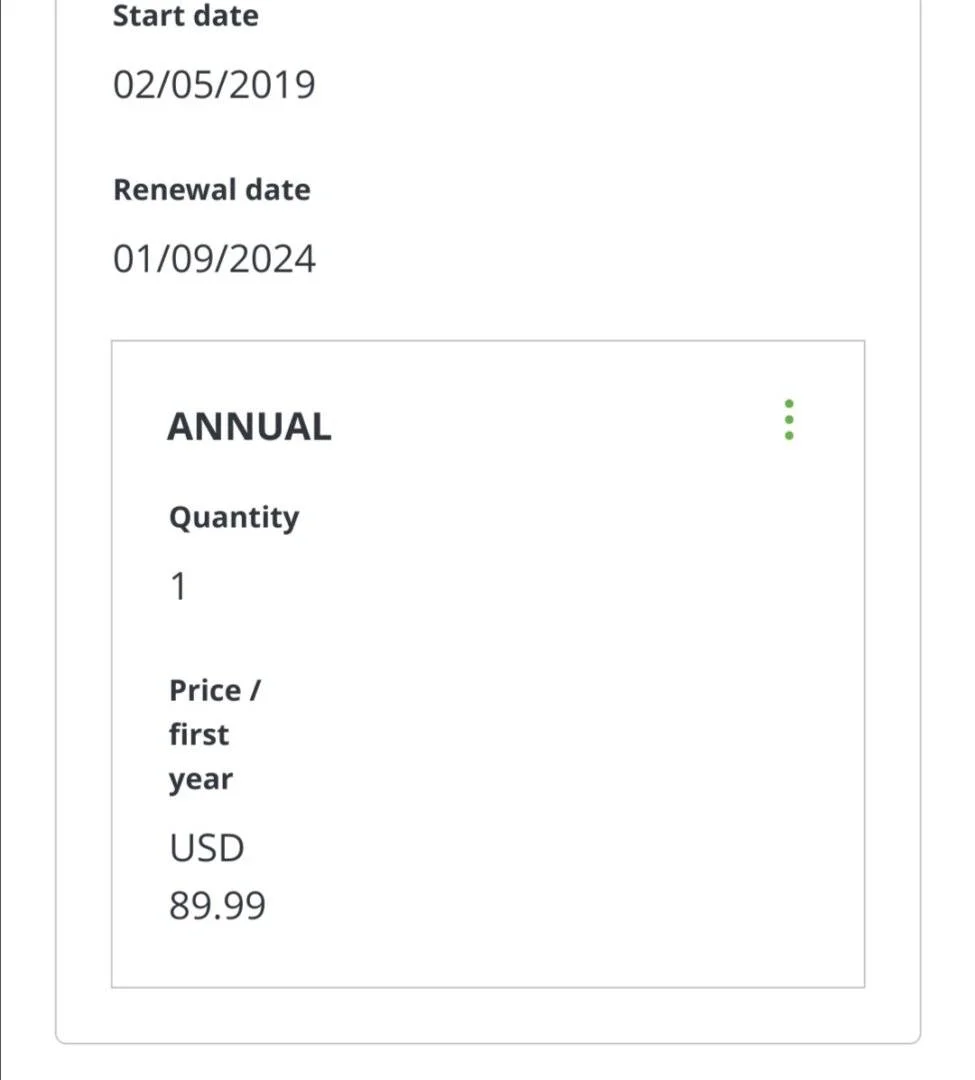This screenshot has width=975, height=1080.
Task: Click "date" in the Start date label
Action: point(225,16)
